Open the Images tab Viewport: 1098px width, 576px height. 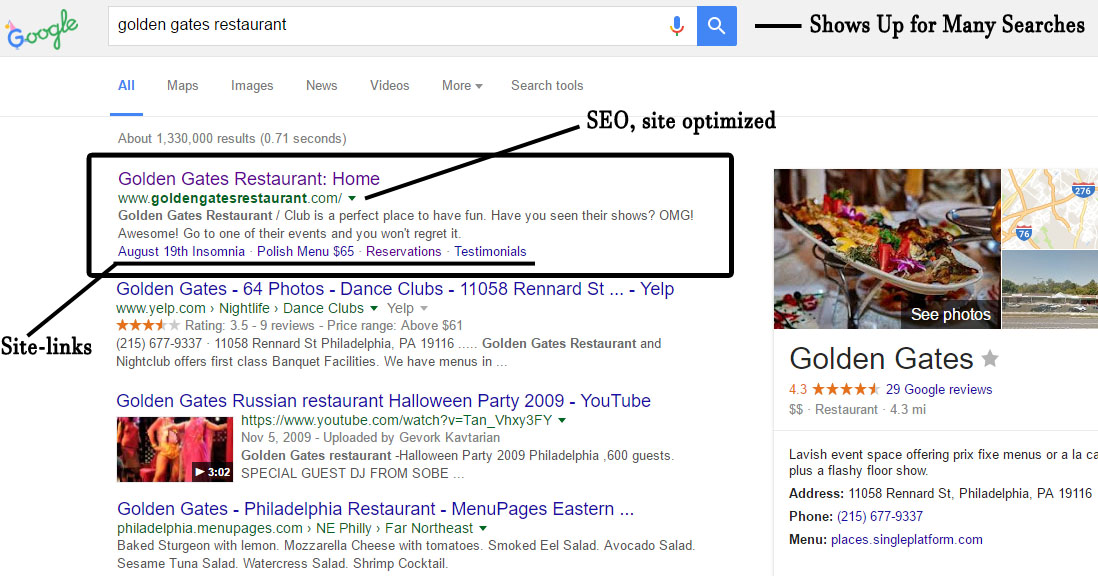[x=252, y=85]
